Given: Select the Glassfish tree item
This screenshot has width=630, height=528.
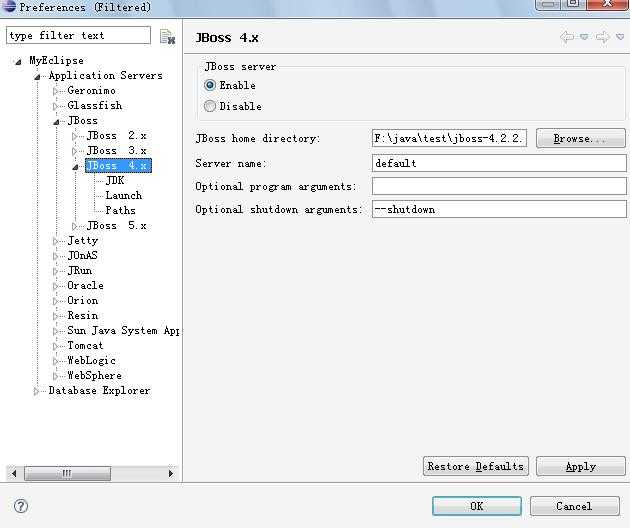Looking at the screenshot, I should pyautogui.click(x=95, y=105).
